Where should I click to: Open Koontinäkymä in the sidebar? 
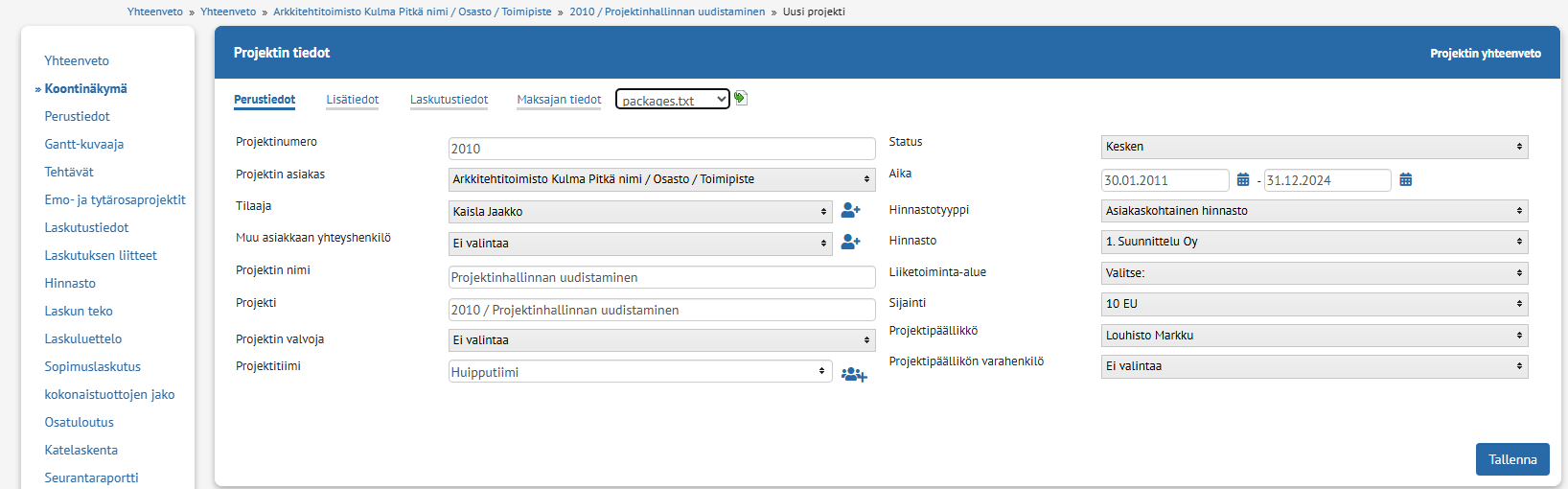[x=86, y=88]
